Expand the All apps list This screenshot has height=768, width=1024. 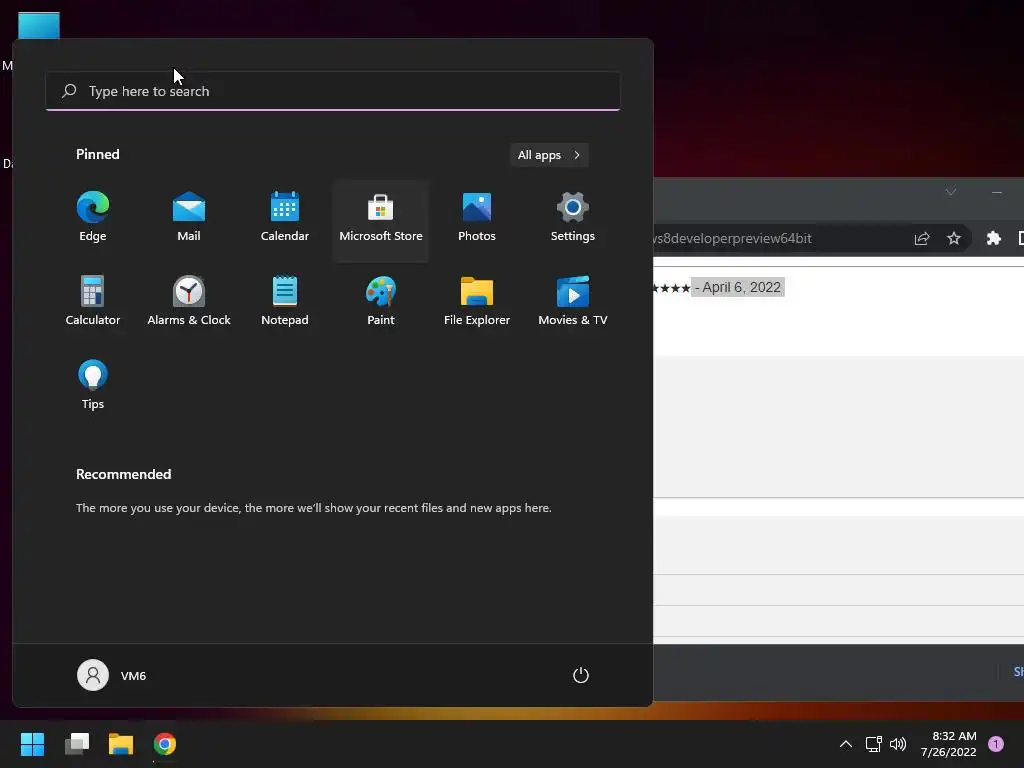click(x=549, y=155)
